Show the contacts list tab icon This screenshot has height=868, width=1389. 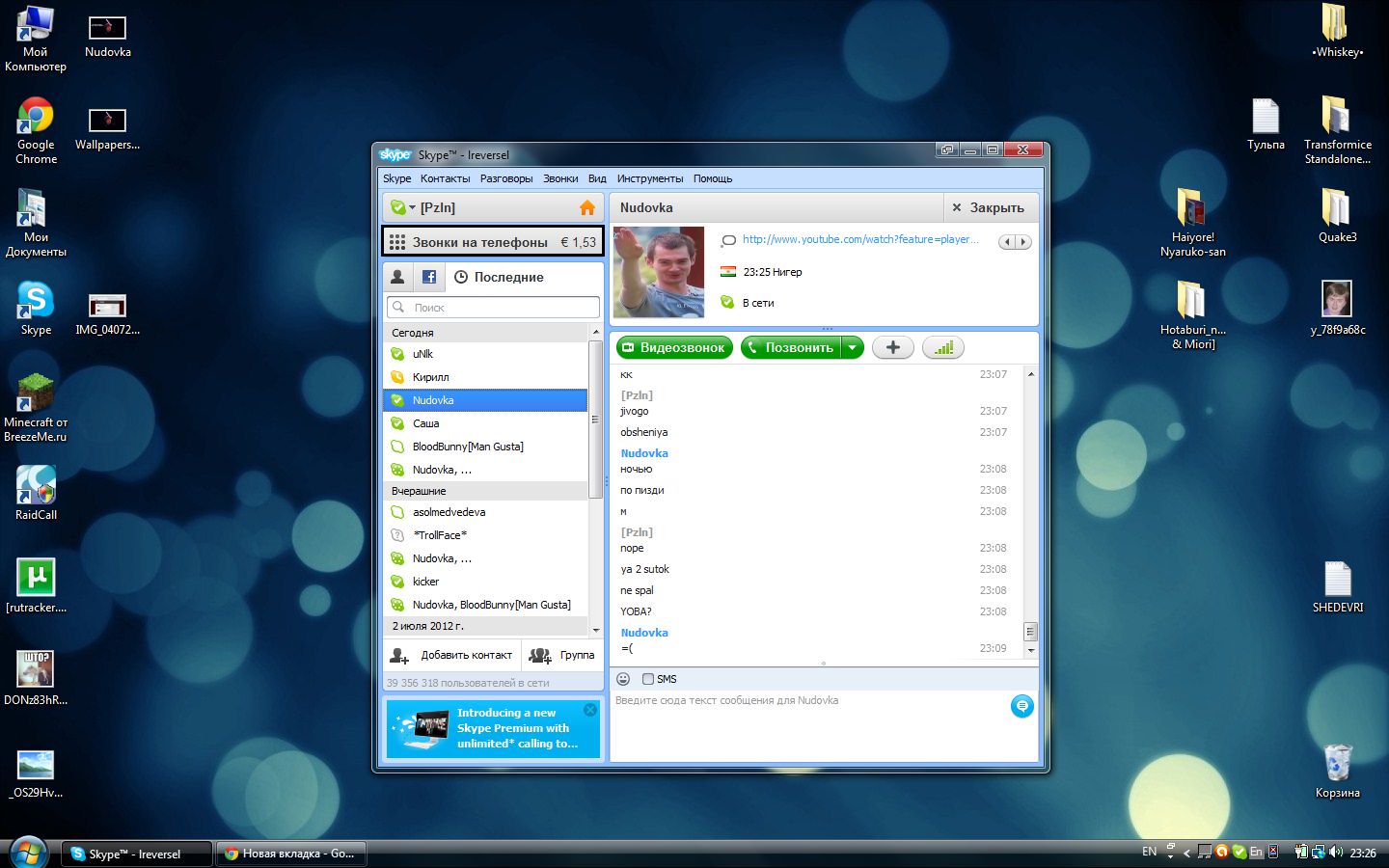[397, 277]
